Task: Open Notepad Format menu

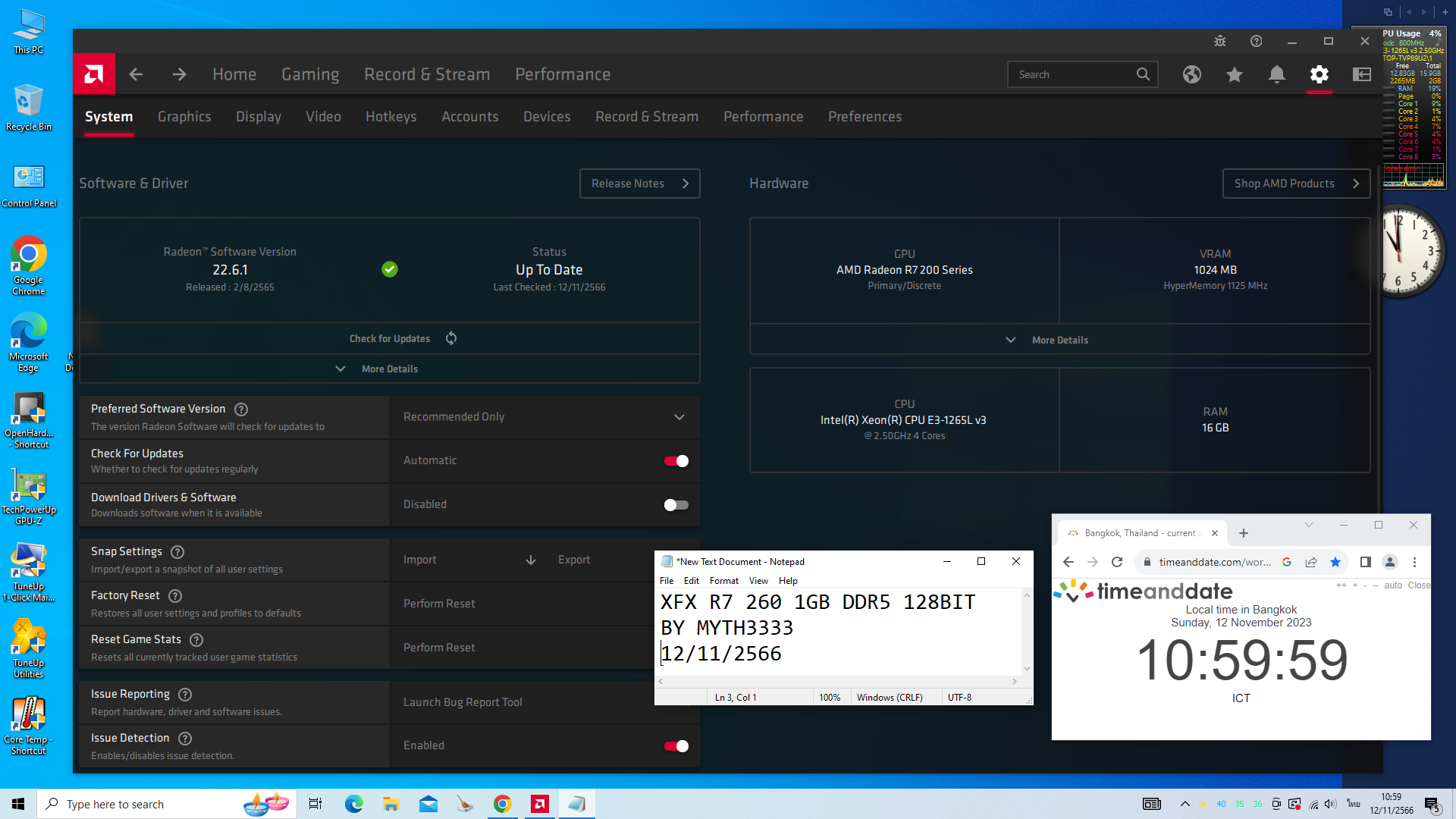Action: point(723,581)
